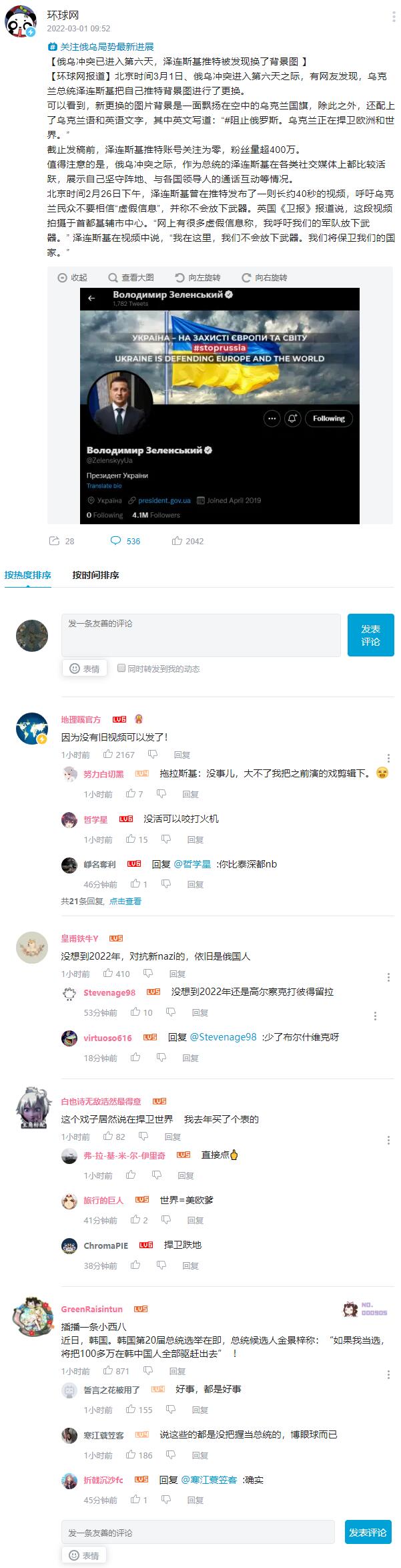Click the Zelensky Twitter screenshot image

(220, 406)
